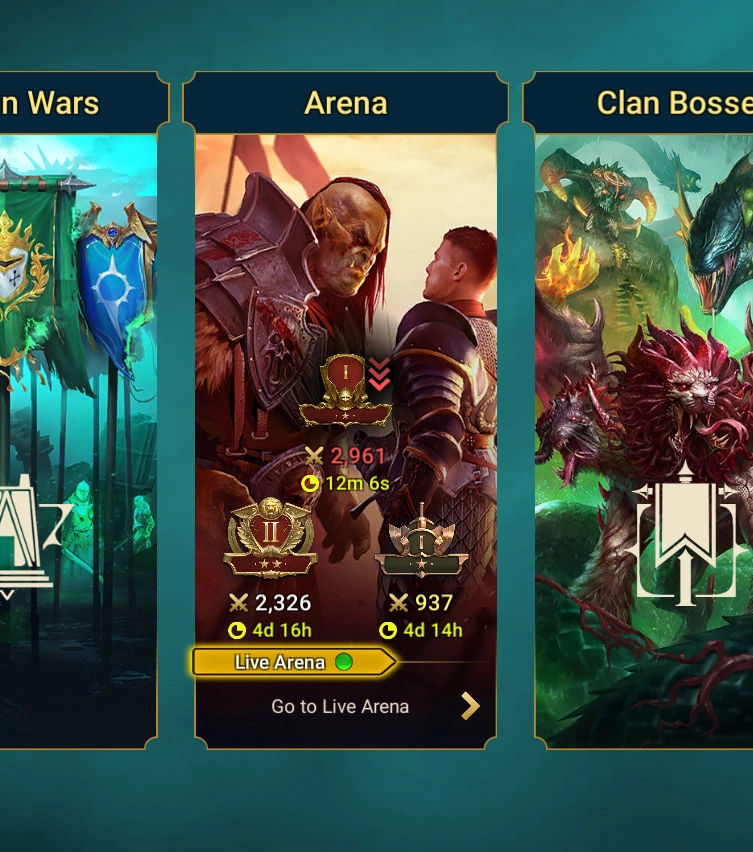This screenshot has height=852, width=753.
Task: Click clock icon next to 4d 16h
Action: pyautogui.click(x=237, y=630)
